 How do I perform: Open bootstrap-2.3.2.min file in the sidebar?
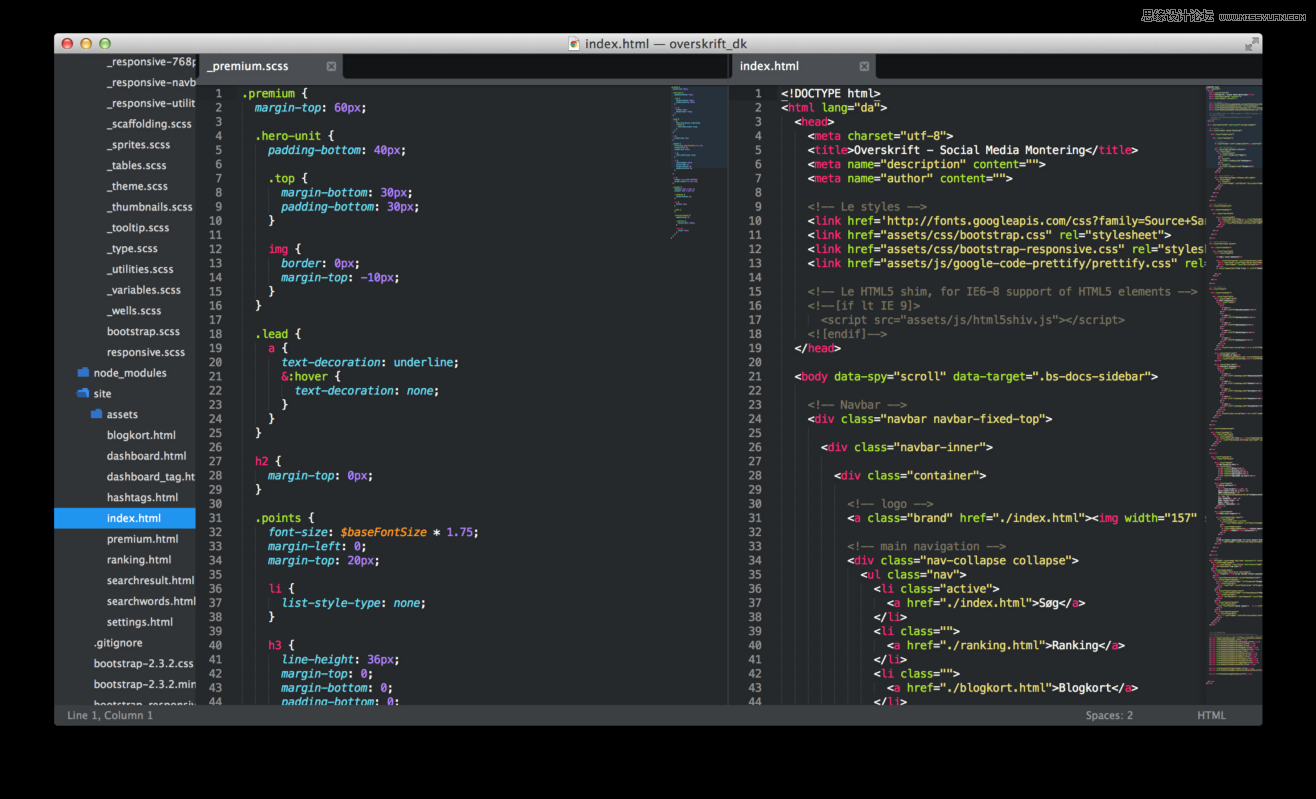pyautogui.click(x=145, y=684)
